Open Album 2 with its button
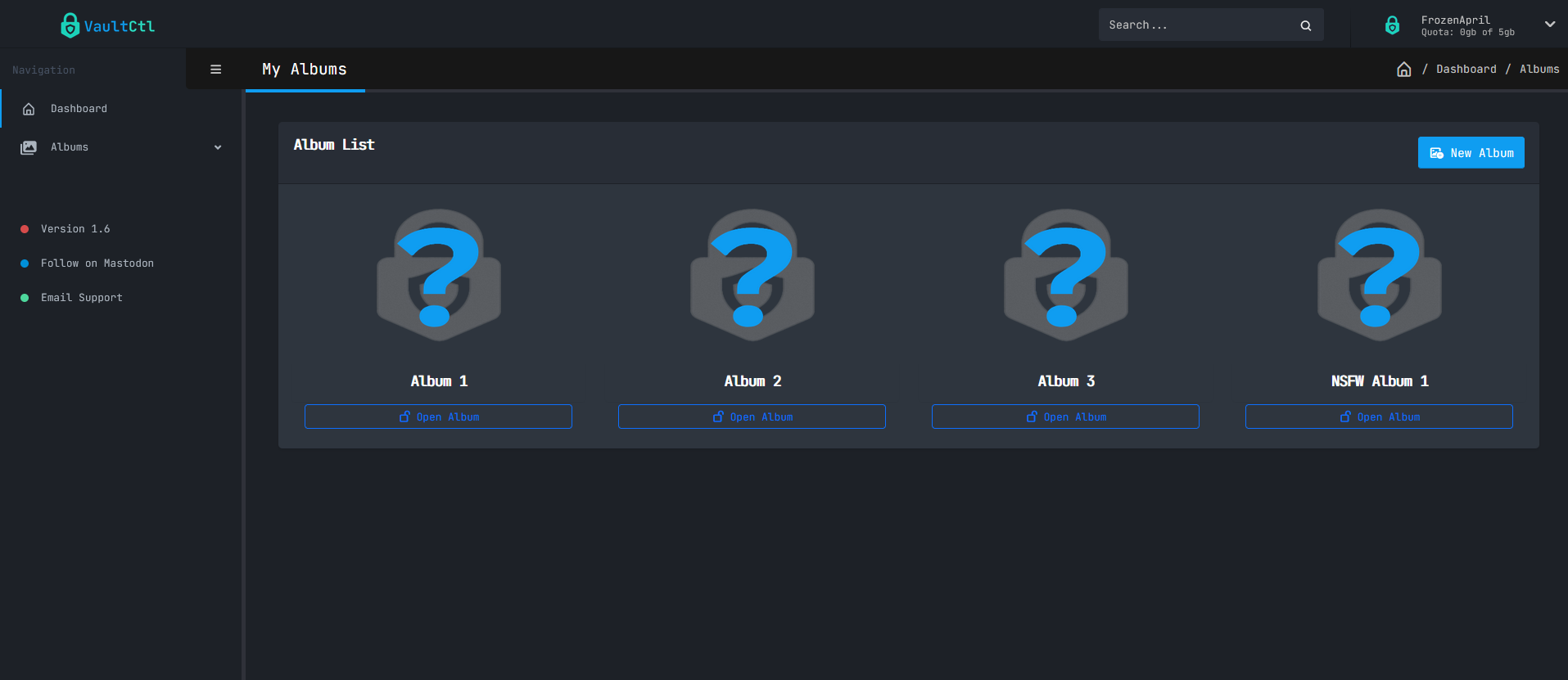The height and width of the screenshot is (680, 1568). coord(752,417)
